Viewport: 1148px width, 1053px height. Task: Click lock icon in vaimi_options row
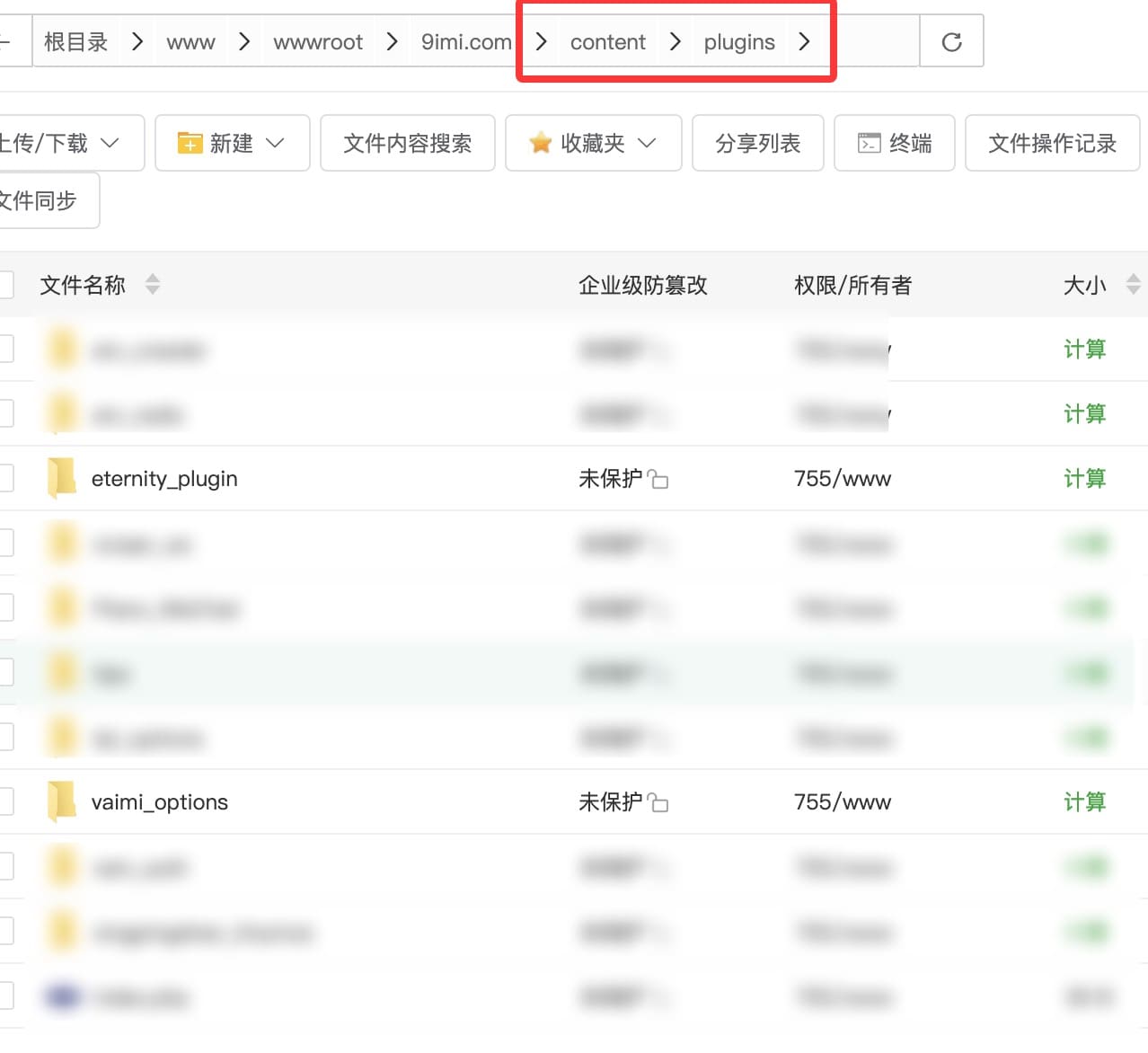[658, 803]
